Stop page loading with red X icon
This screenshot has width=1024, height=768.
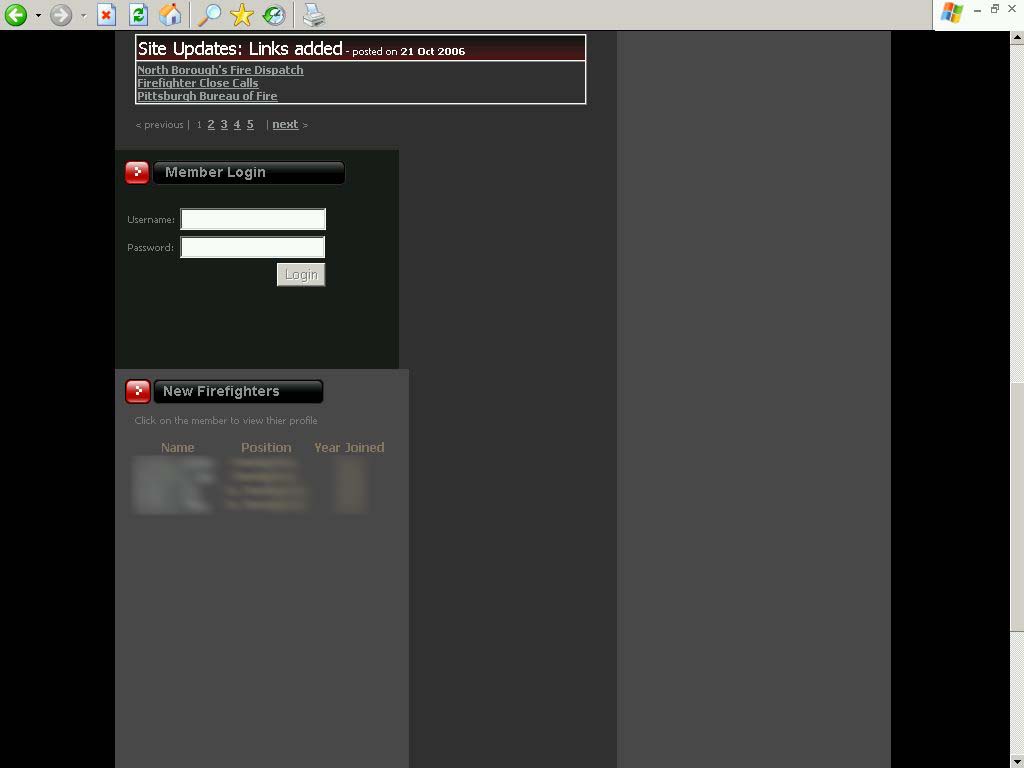[106, 15]
